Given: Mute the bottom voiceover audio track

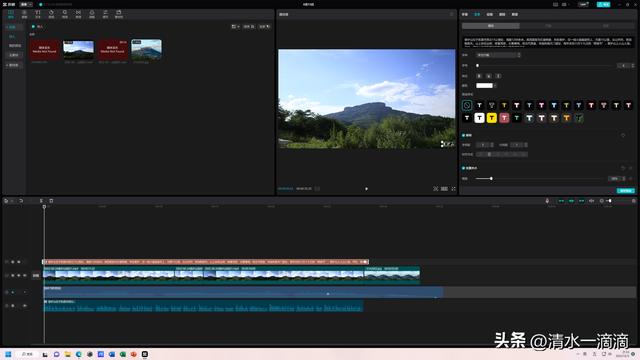Looking at the screenshot, I should tap(24, 305).
